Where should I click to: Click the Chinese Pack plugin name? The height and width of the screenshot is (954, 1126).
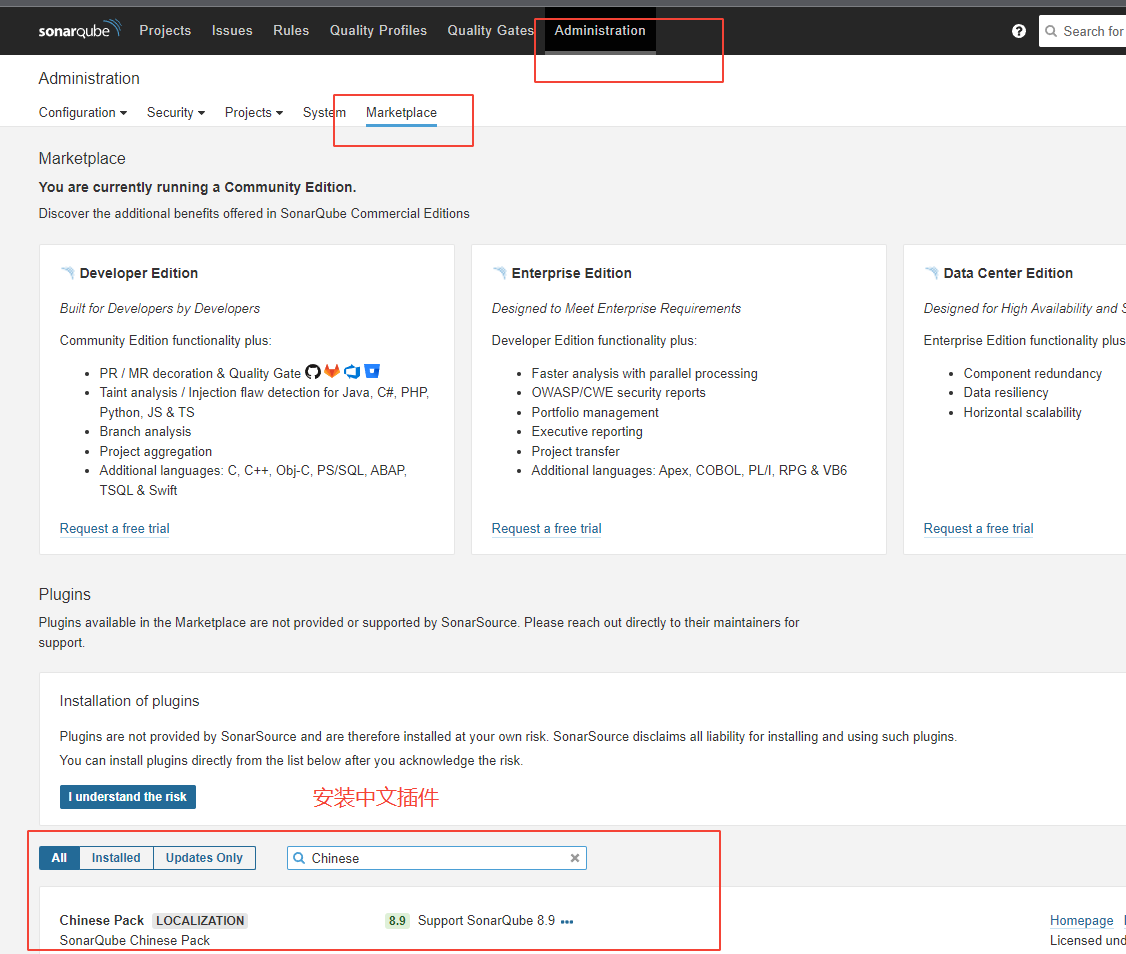coord(102,920)
